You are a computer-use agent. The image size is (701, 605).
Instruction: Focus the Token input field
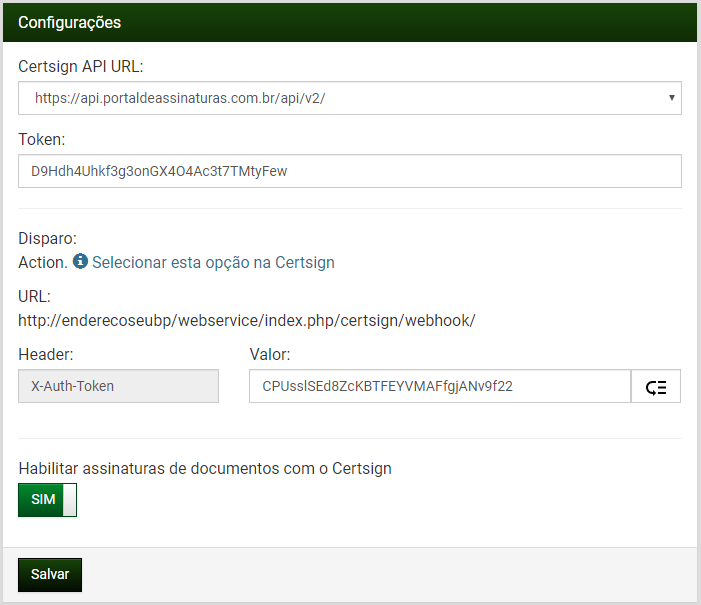pyautogui.click(x=349, y=171)
